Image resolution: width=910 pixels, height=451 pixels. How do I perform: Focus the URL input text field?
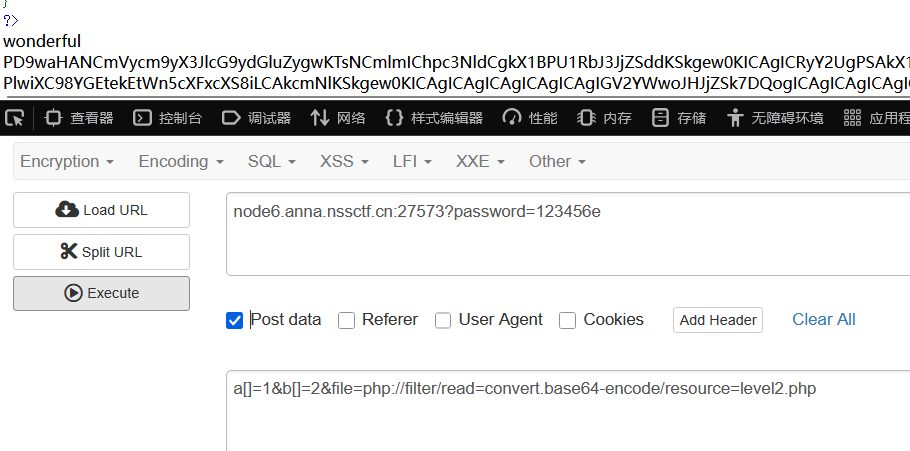point(565,233)
